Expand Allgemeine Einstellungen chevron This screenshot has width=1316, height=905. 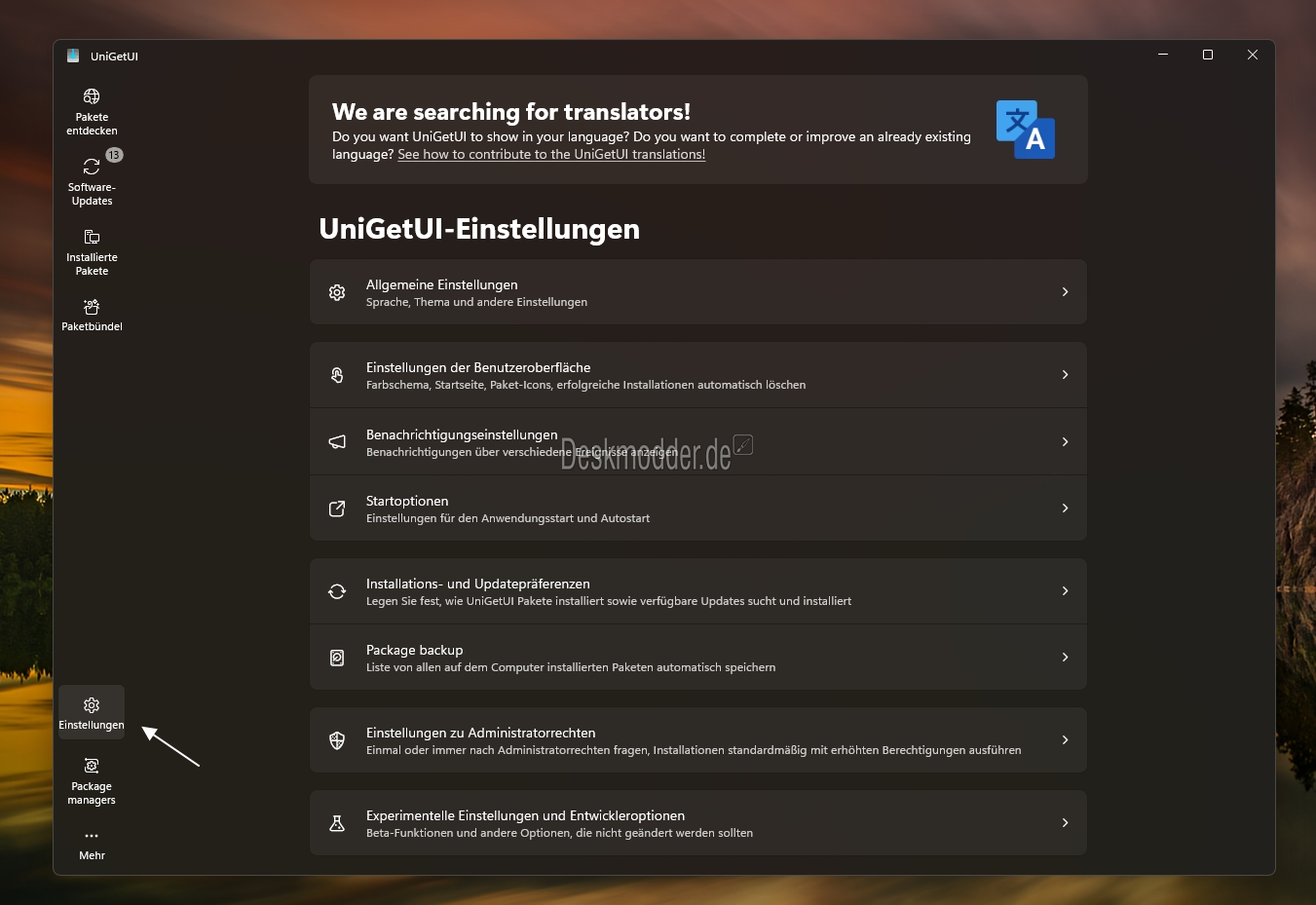point(1065,292)
